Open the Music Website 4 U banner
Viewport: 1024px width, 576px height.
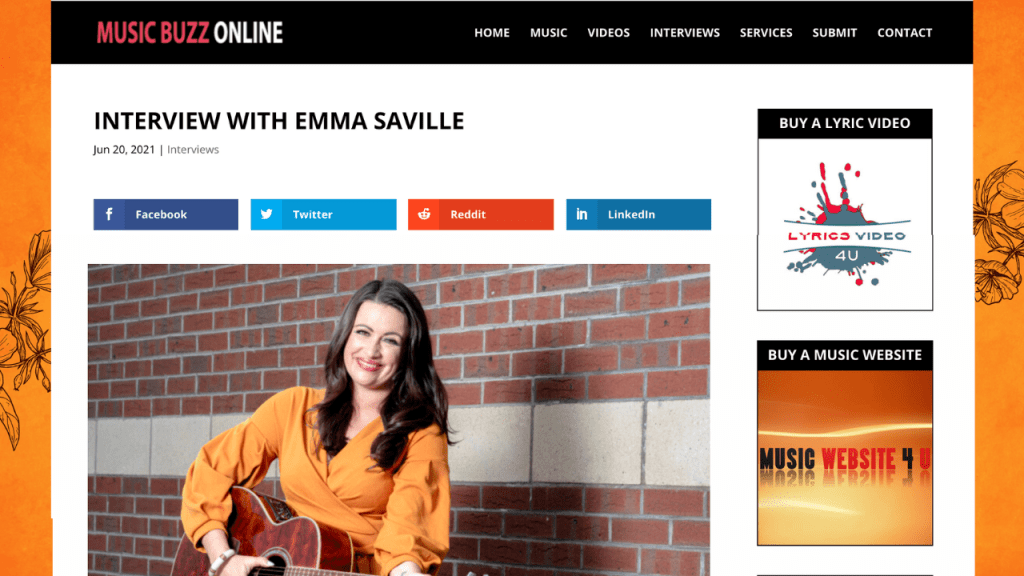[x=845, y=457]
